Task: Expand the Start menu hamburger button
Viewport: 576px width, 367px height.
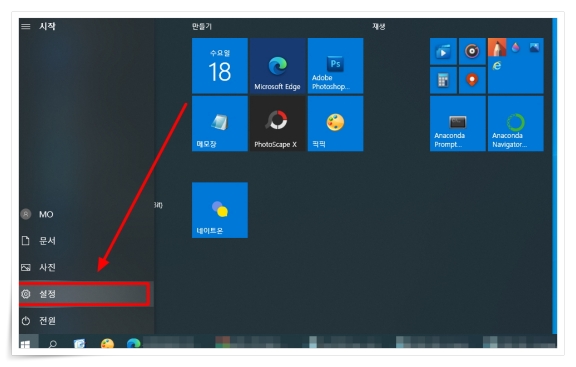Action: (x=26, y=26)
